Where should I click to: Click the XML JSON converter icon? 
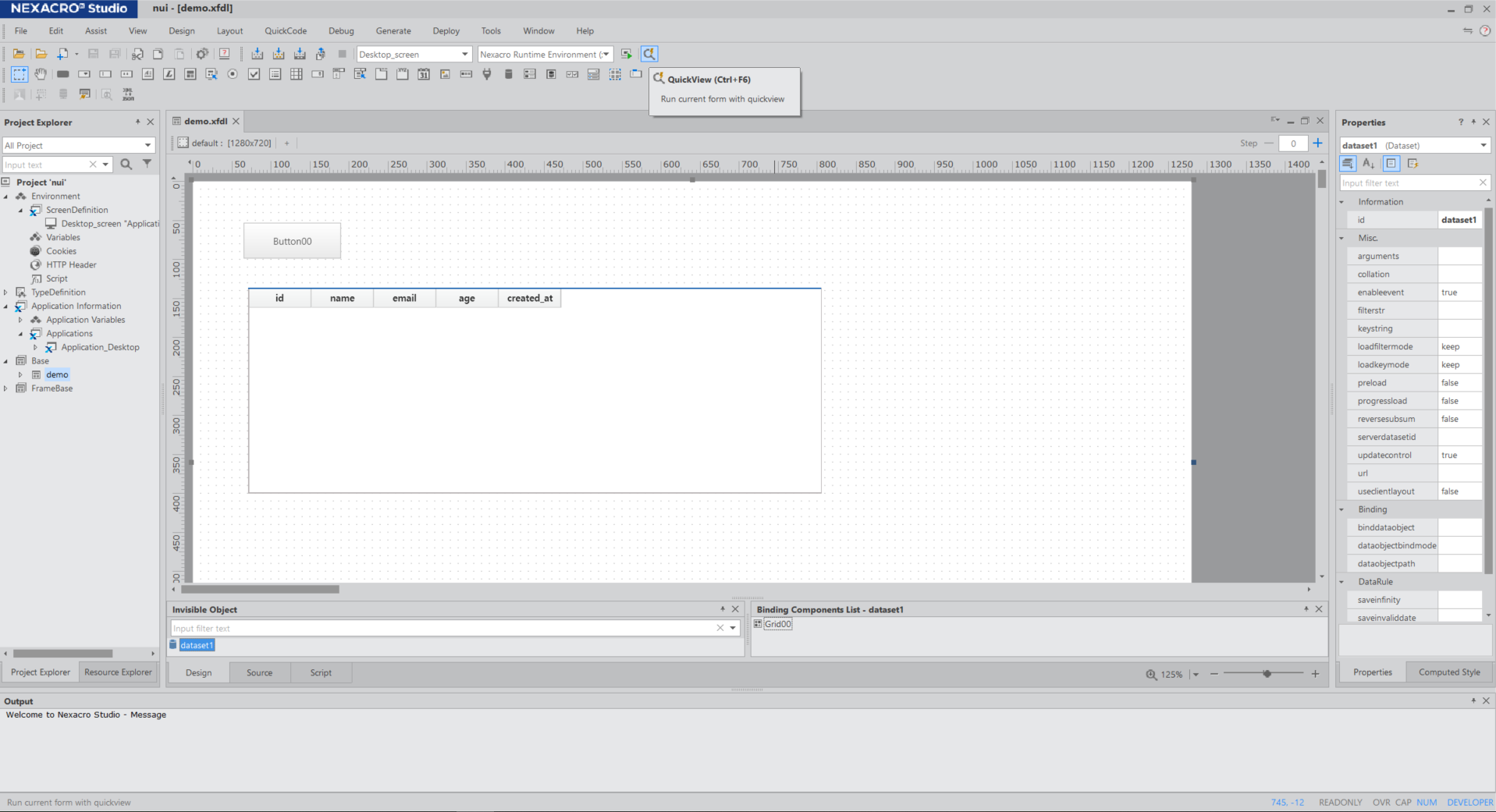(128, 94)
